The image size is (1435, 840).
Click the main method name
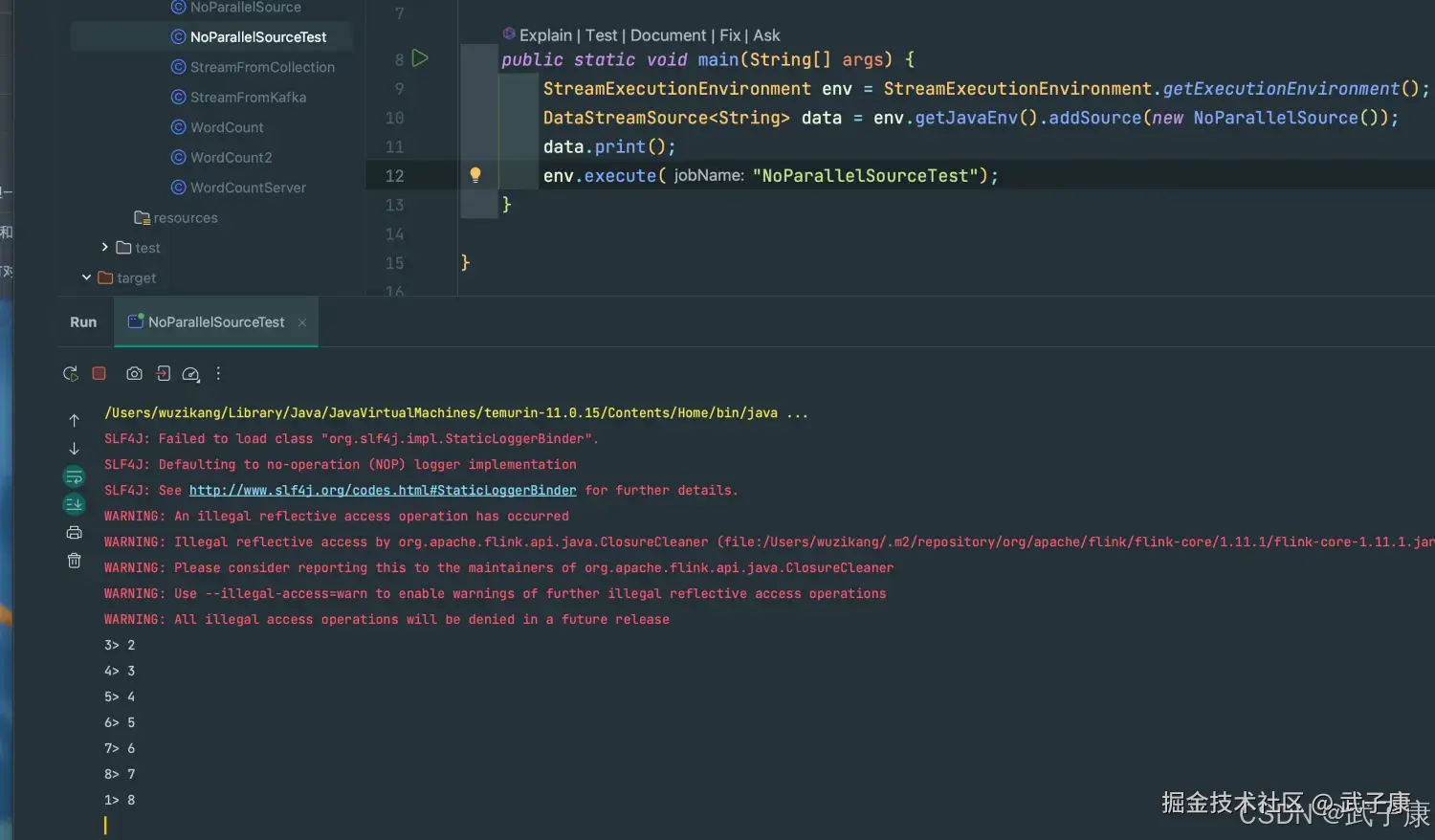[717, 59]
